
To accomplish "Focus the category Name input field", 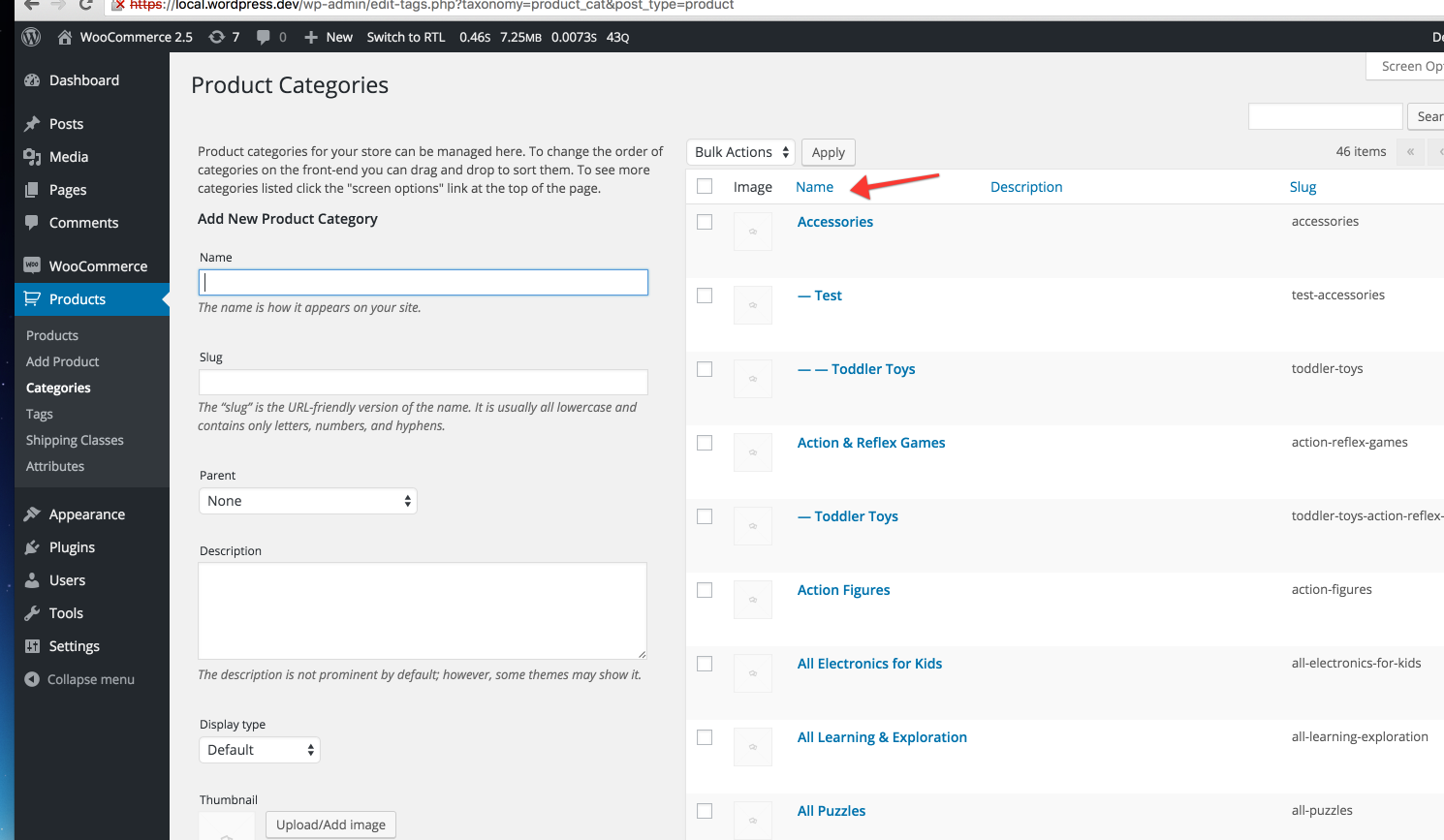I will [424, 282].
